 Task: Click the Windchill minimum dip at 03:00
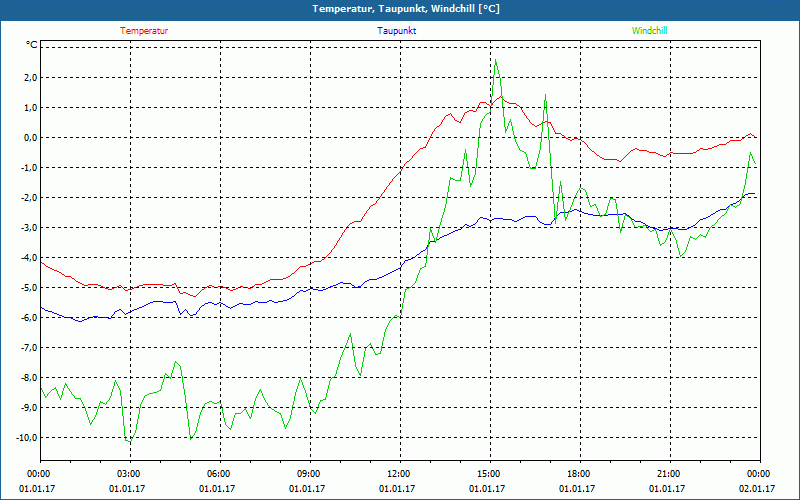(x=130, y=441)
